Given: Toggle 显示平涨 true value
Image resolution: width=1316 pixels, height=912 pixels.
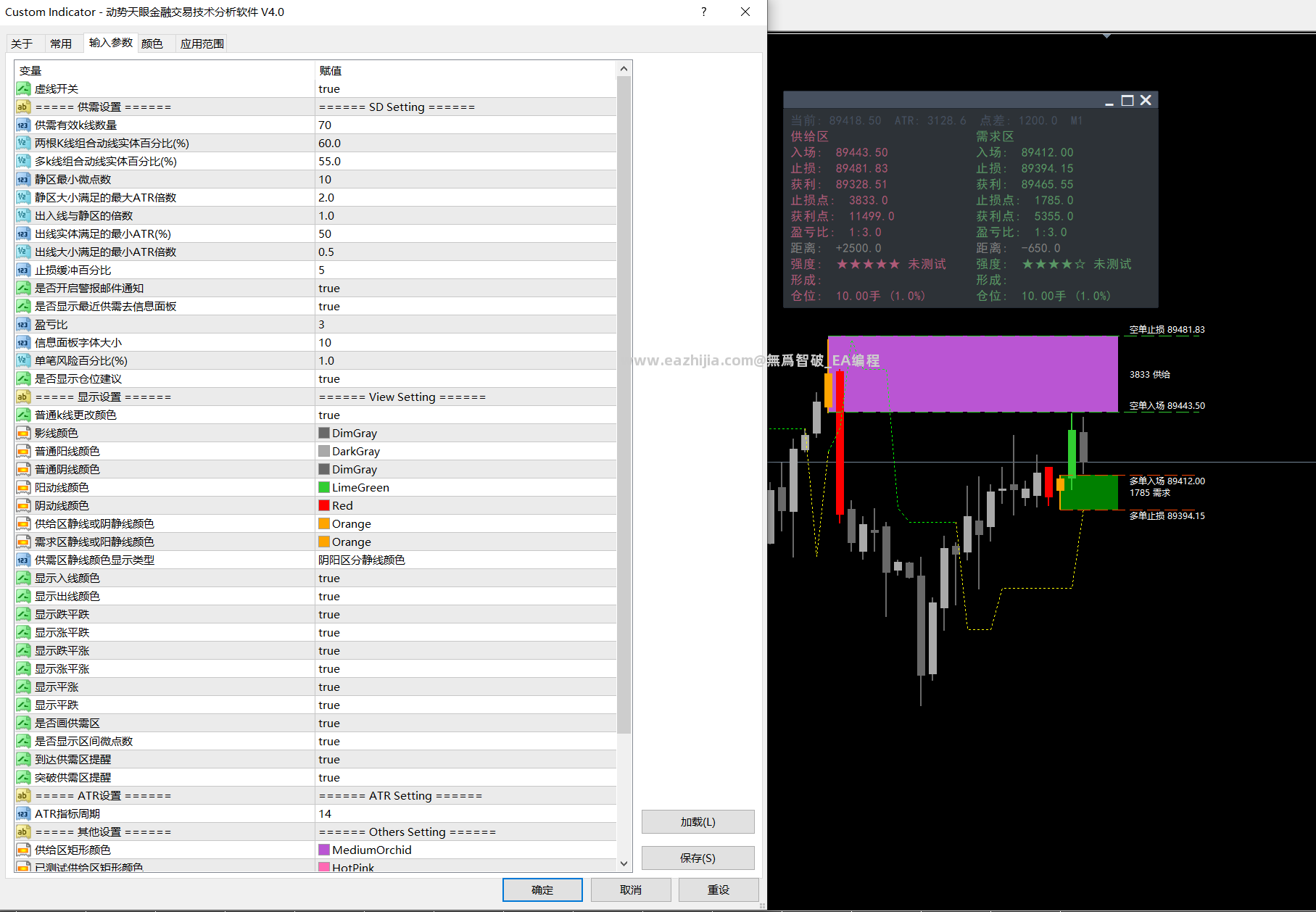Looking at the screenshot, I should 466,687.
